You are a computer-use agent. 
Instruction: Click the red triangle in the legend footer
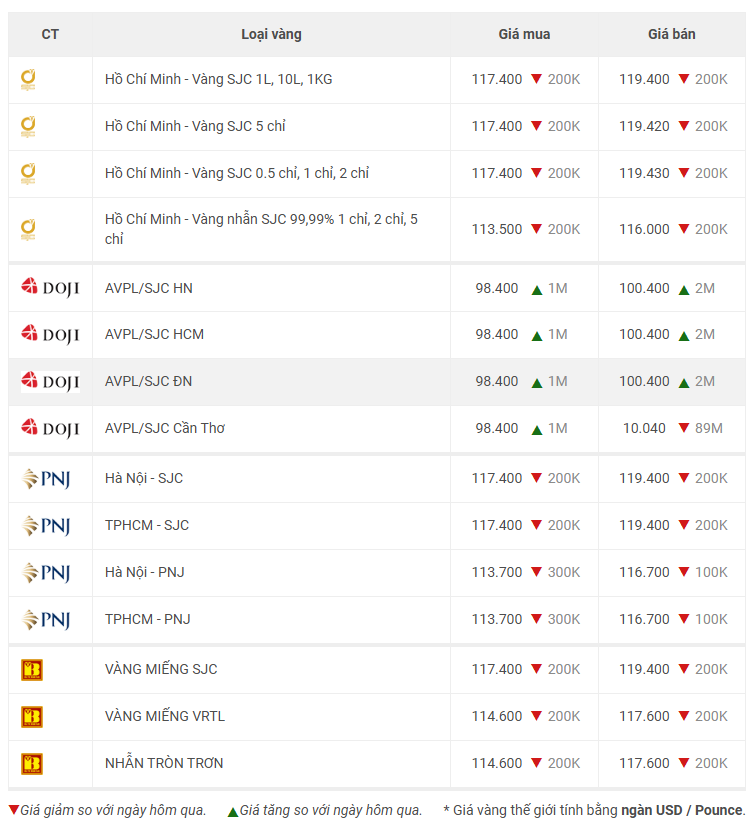click(x=14, y=810)
